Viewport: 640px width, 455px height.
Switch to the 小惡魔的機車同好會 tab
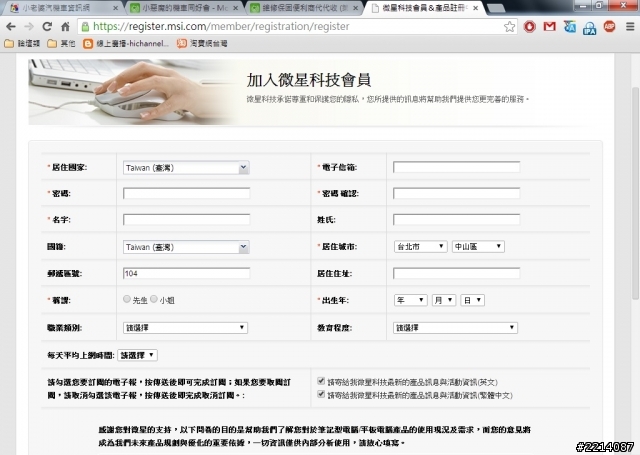pyautogui.click(x=184, y=8)
